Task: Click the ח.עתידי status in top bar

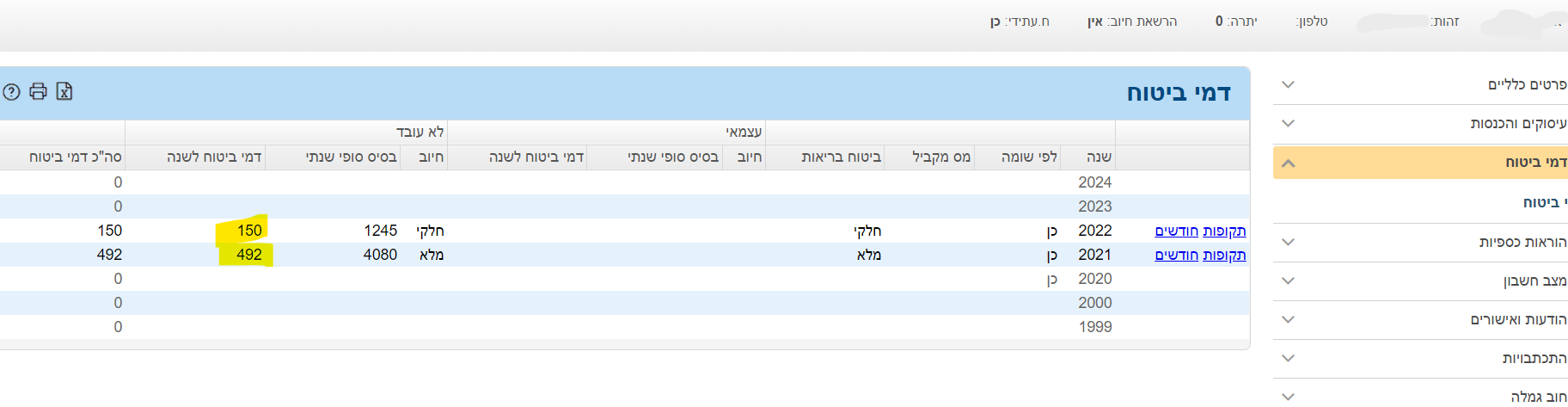Action: (1020, 22)
